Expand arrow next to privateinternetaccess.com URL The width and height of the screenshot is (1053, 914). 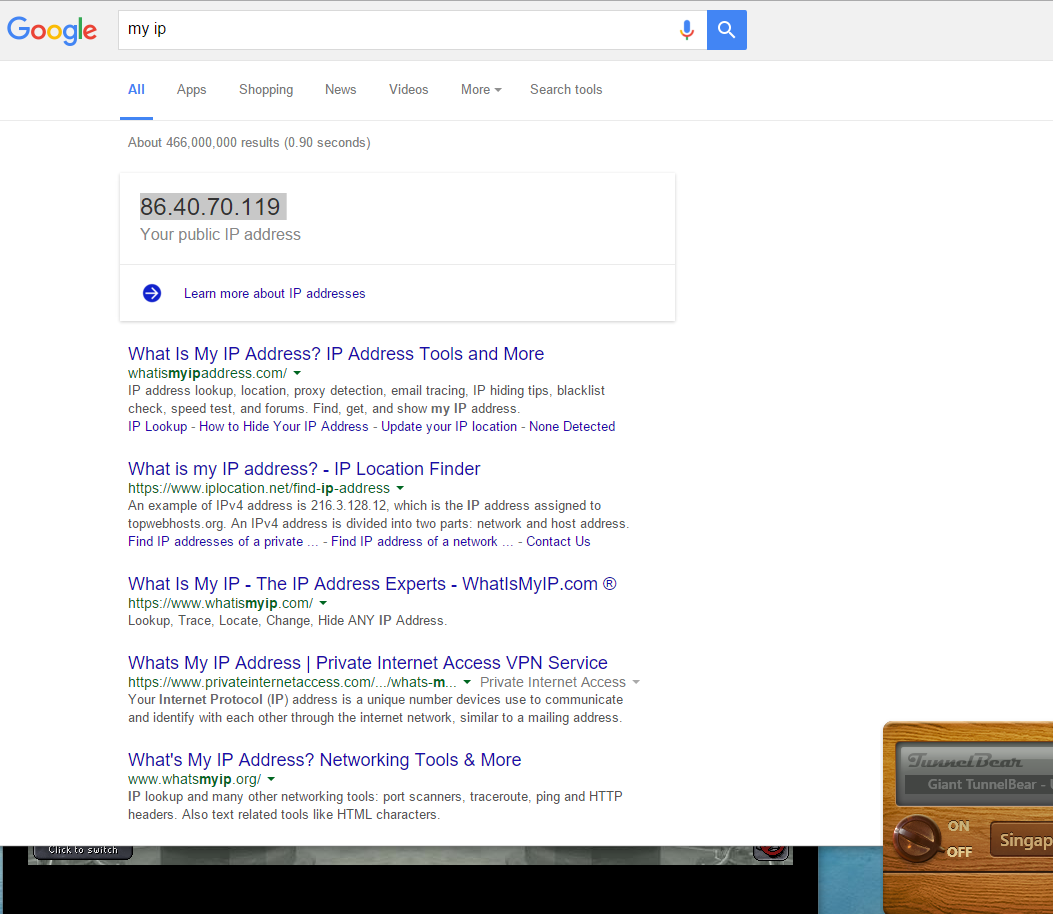click(467, 682)
